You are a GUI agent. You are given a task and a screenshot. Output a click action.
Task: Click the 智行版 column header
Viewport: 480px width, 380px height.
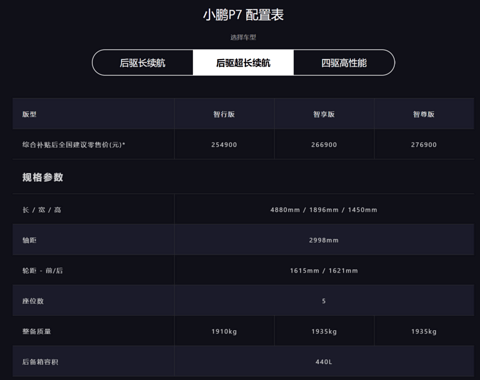tap(224, 114)
